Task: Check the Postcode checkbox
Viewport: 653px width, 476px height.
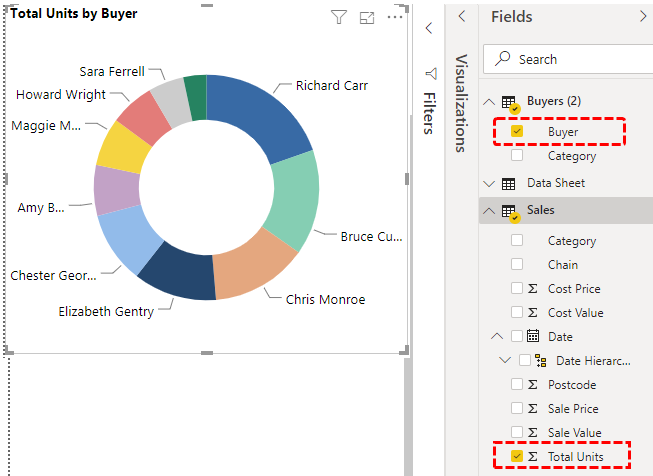Action: pos(517,384)
